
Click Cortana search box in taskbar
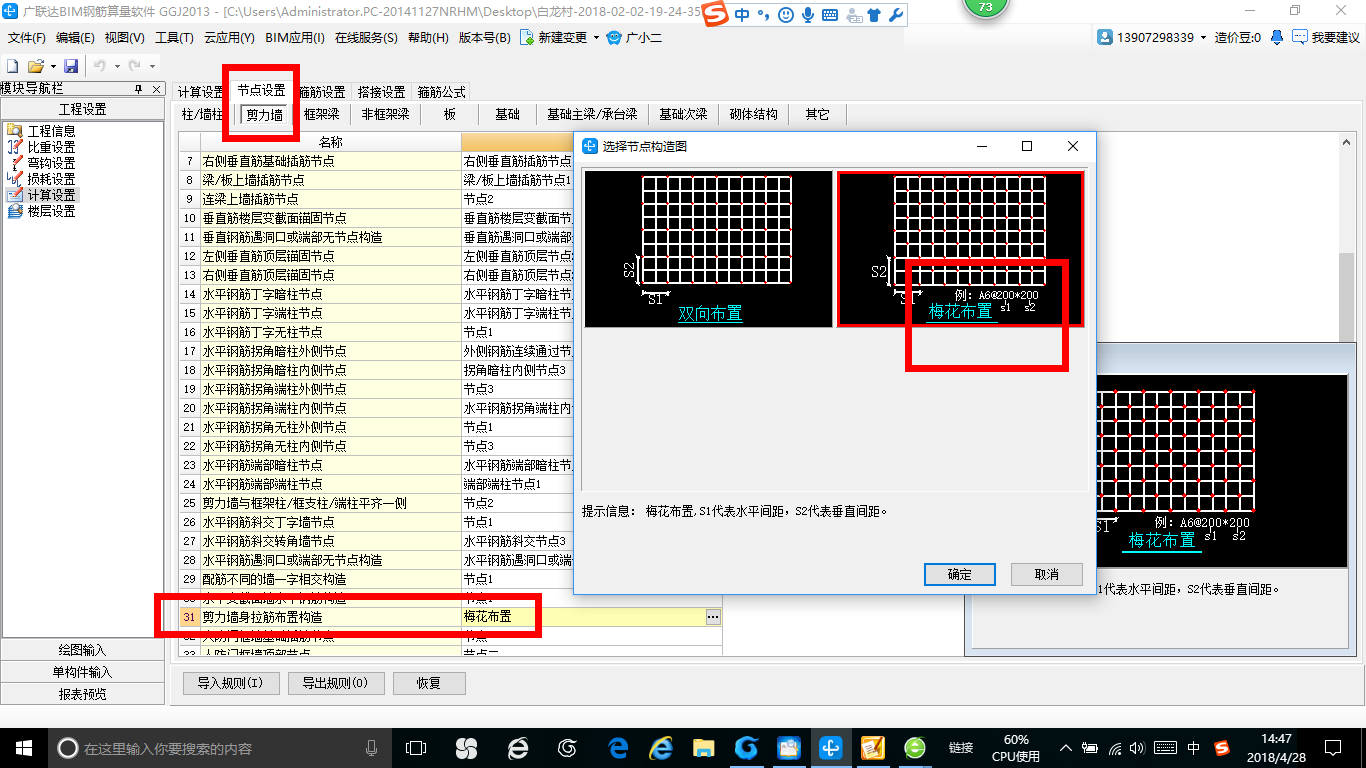click(x=219, y=747)
